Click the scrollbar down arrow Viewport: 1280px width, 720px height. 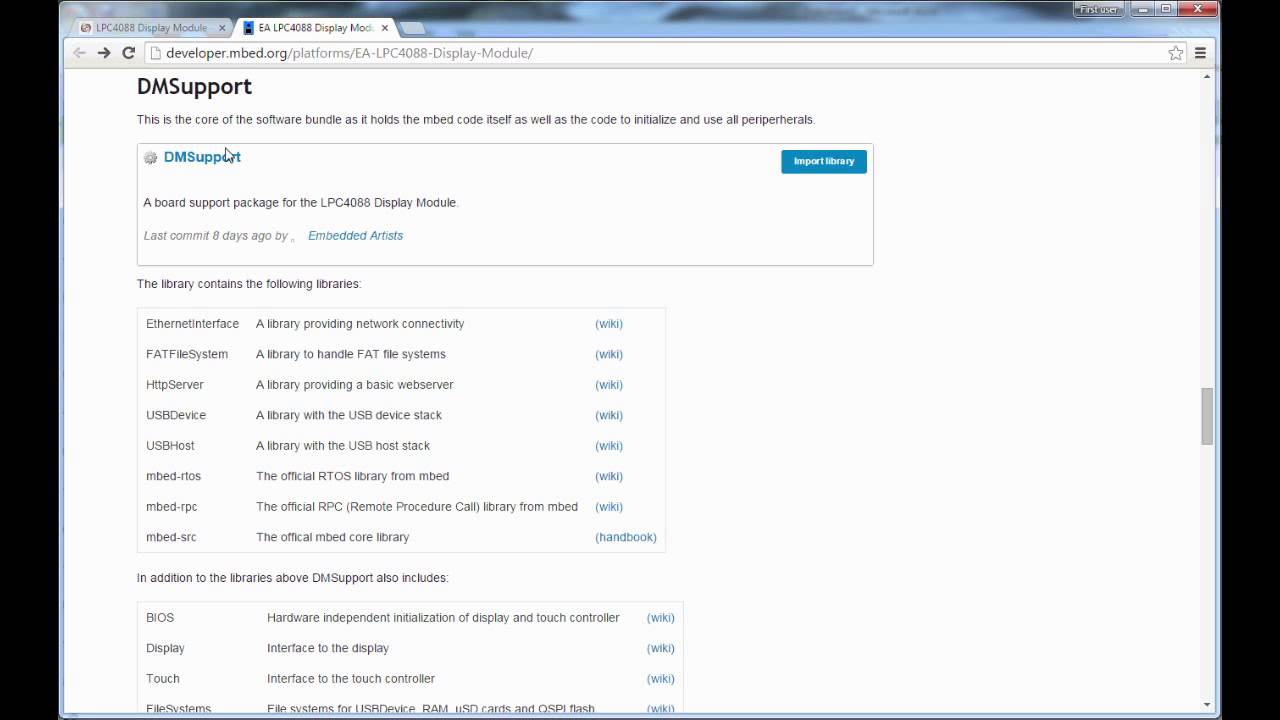pyautogui.click(x=1207, y=704)
